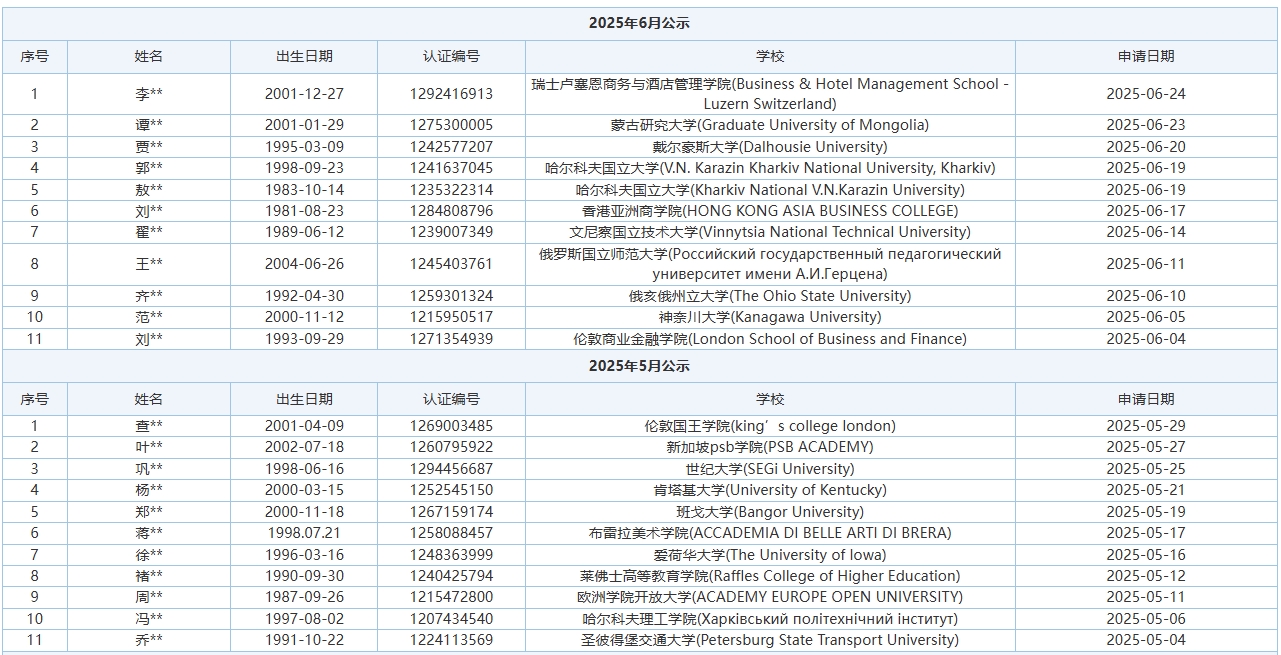This screenshot has height=655, width=1281.
Task: Select certification number 1242577207
Action: [451, 147]
